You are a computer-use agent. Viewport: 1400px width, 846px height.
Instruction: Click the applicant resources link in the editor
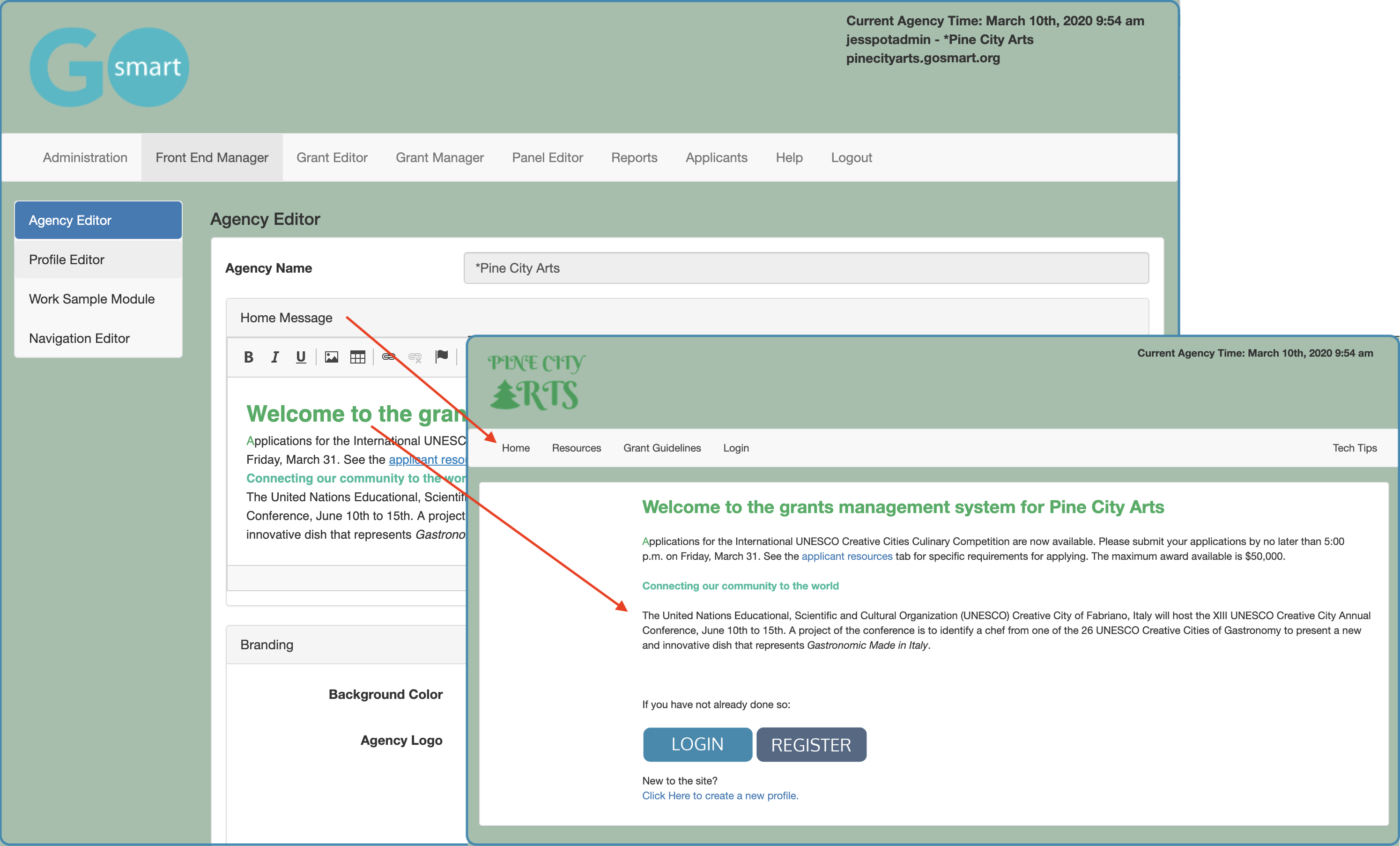pos(427,459)
